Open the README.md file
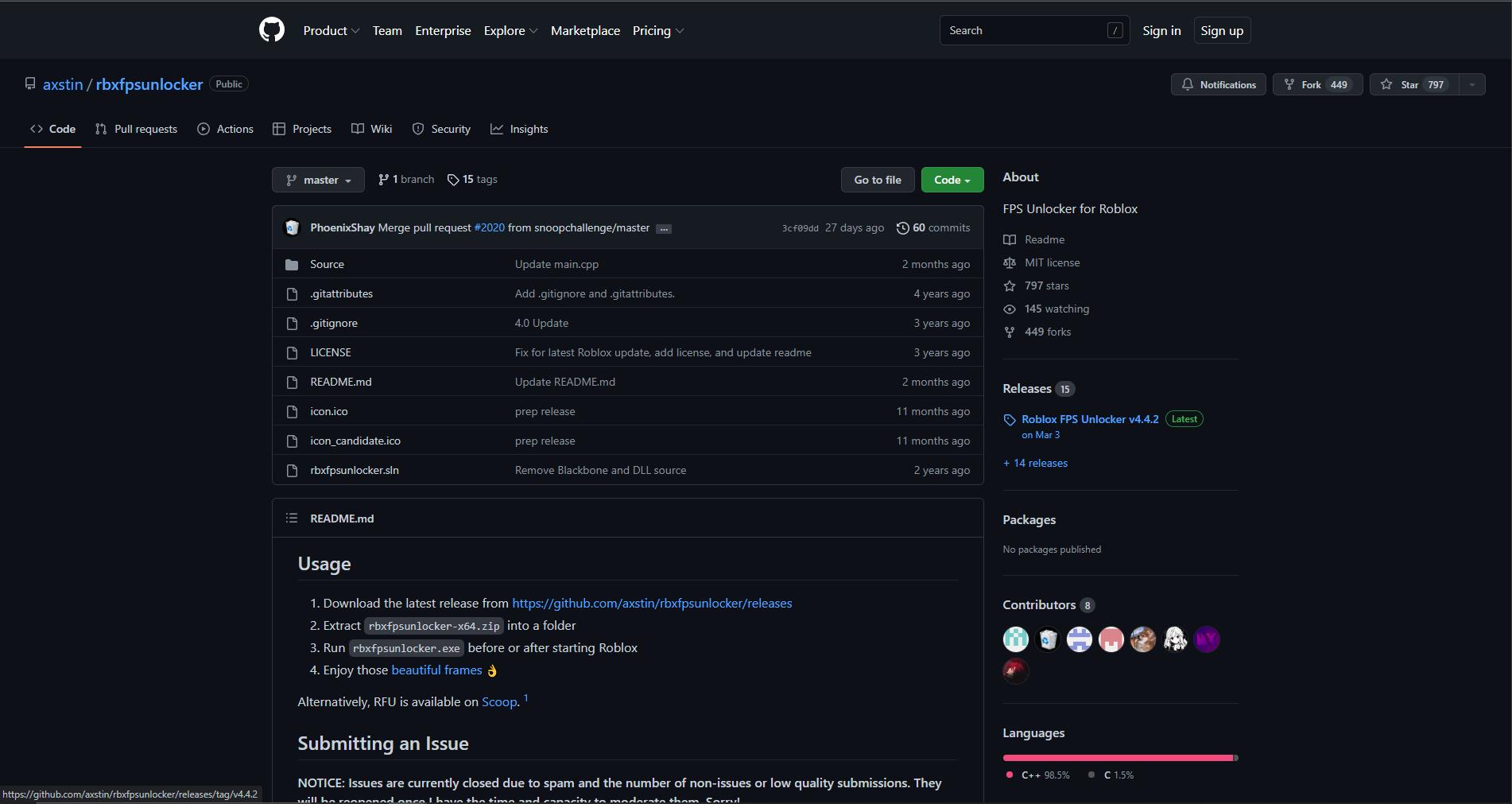The height and width of the screenshot is (804, 1512). (x=340, y=382)
